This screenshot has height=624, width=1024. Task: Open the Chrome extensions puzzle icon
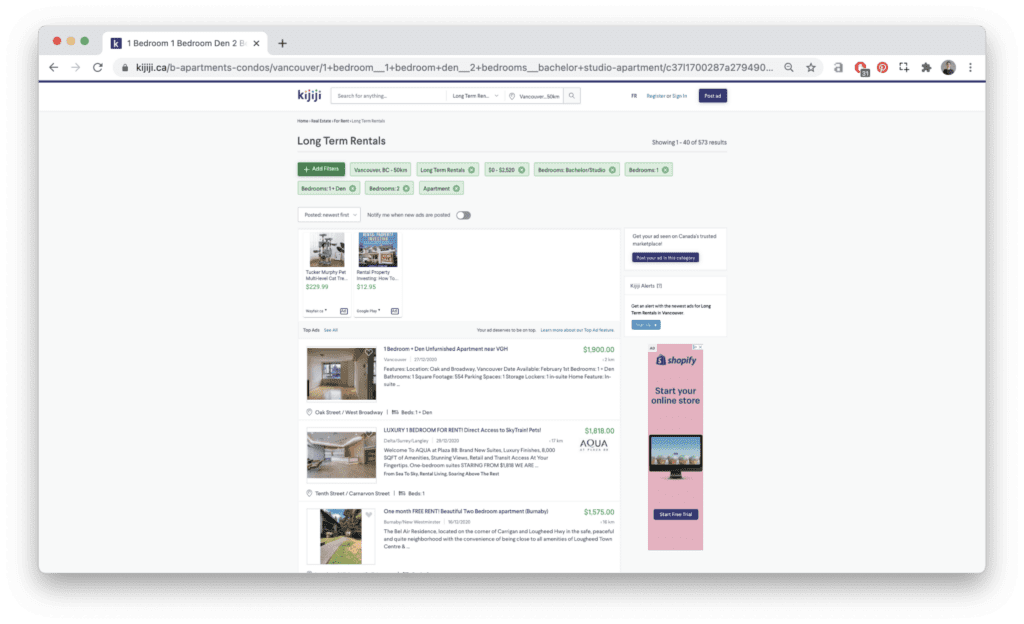click(x=926, y=67)
